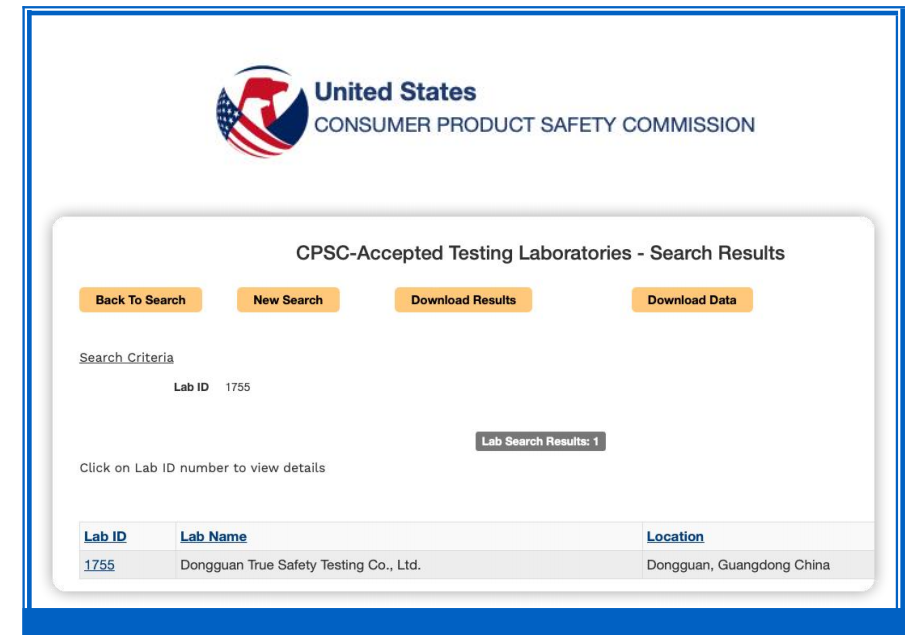Image resolution: width=916 pixels, height=635 pixels.
Task: Start a New Search
Action: (x=288, y=300)
